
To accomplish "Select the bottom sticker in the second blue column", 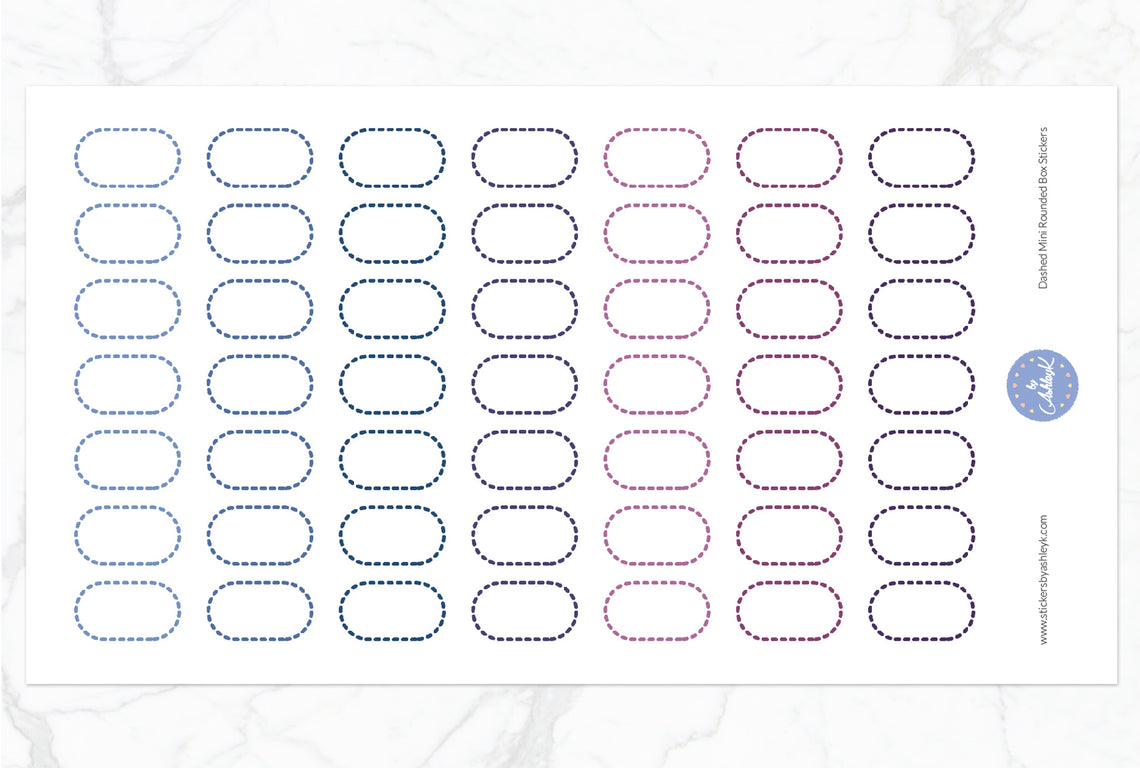I will [260, 611].
